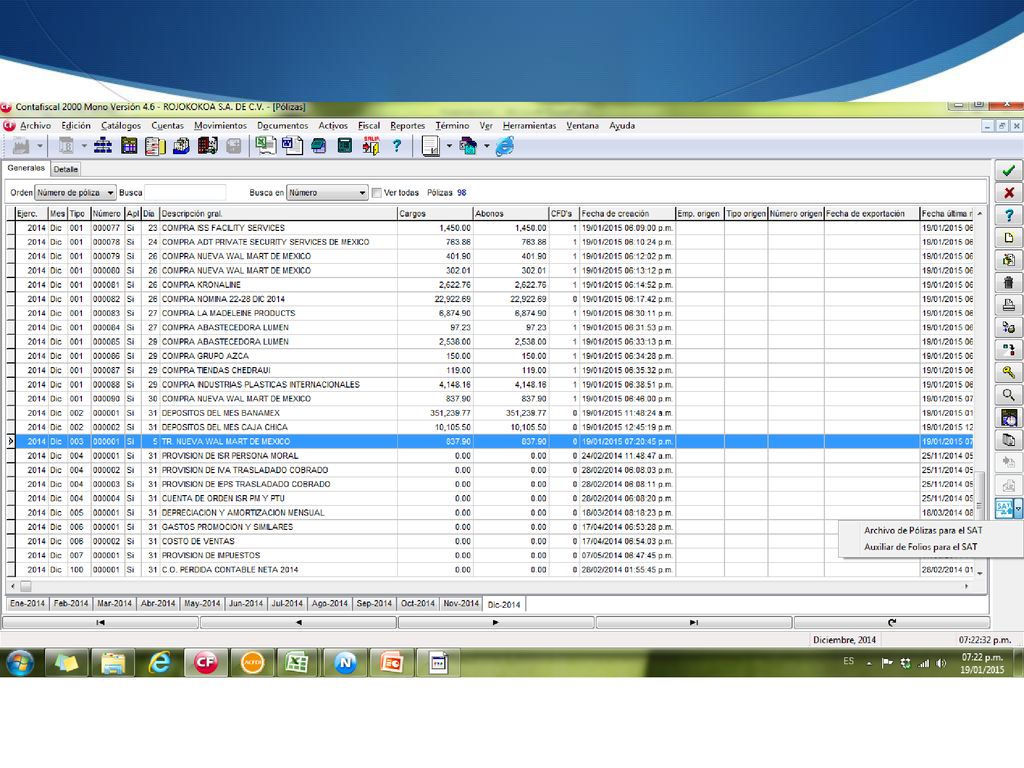Click the refresh navigation button
The image size is (1024, 768).
pyautogui.click(x=892, y=622)
